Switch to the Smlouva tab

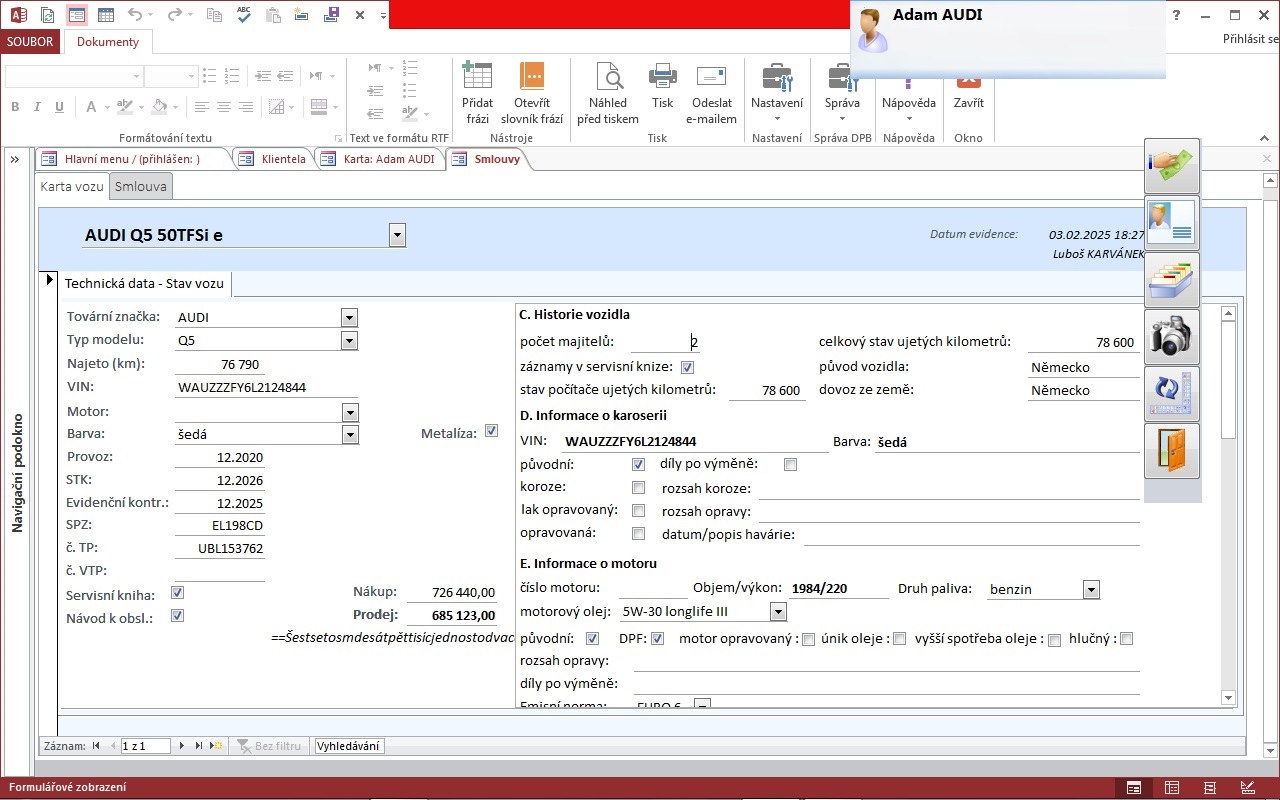coord(140,186)
